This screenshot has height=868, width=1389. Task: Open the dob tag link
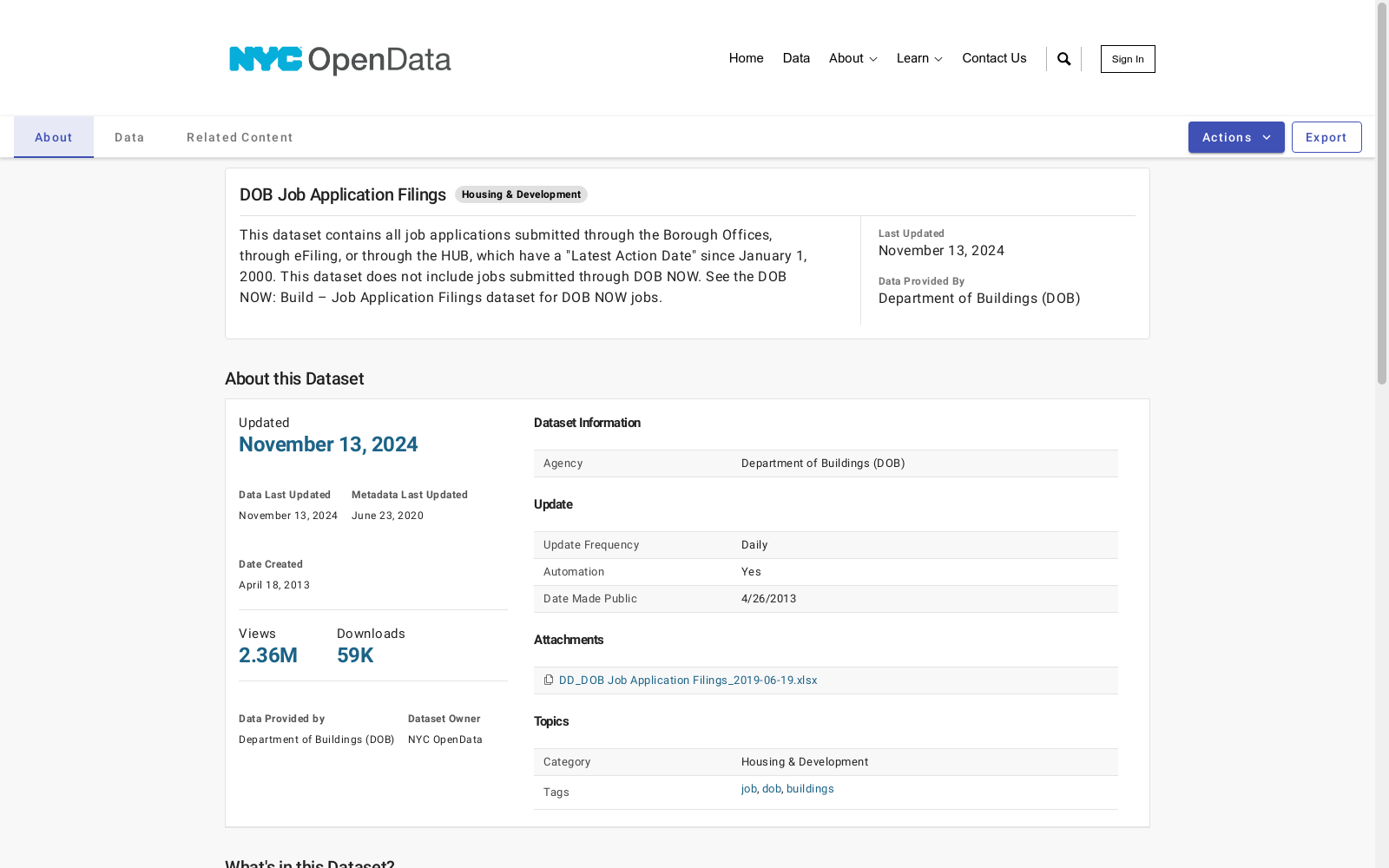pyautogui.click(x=772, y=789)
